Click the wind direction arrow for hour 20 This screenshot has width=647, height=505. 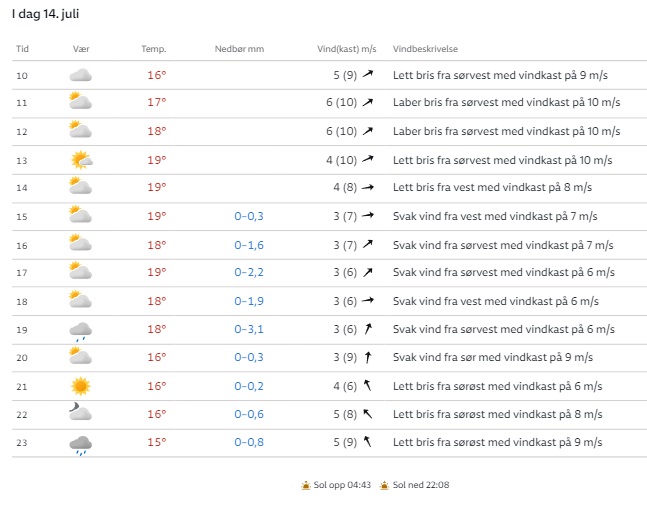(x=368, y=358)
